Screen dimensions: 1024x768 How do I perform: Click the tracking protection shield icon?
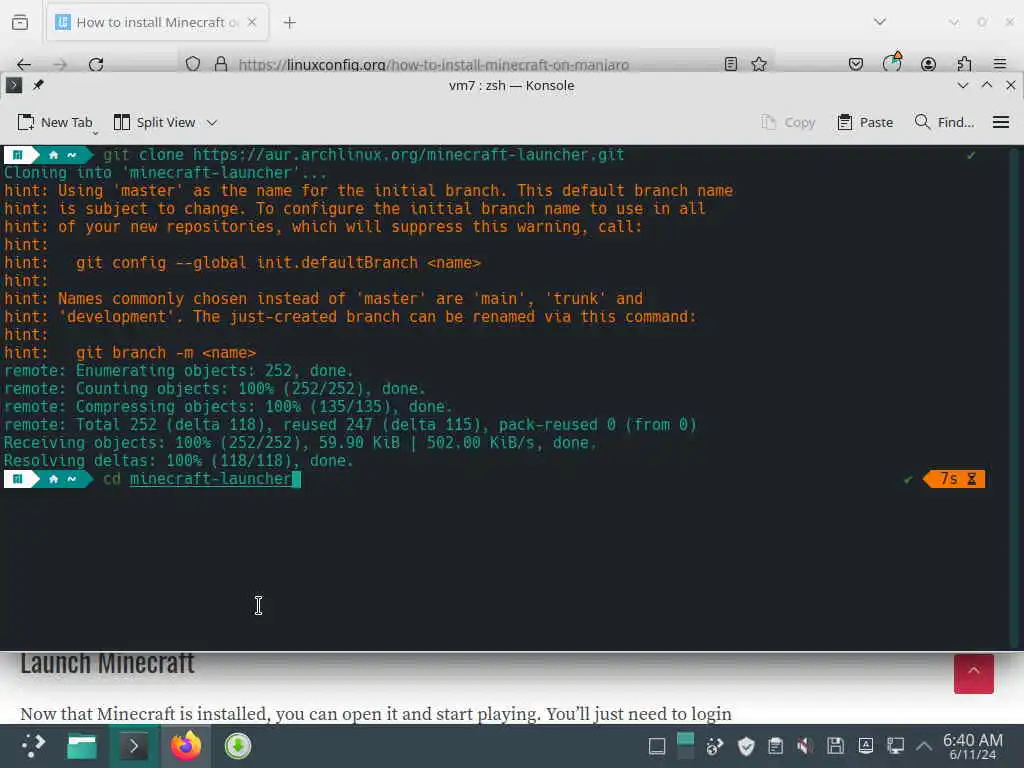(193, 64)
